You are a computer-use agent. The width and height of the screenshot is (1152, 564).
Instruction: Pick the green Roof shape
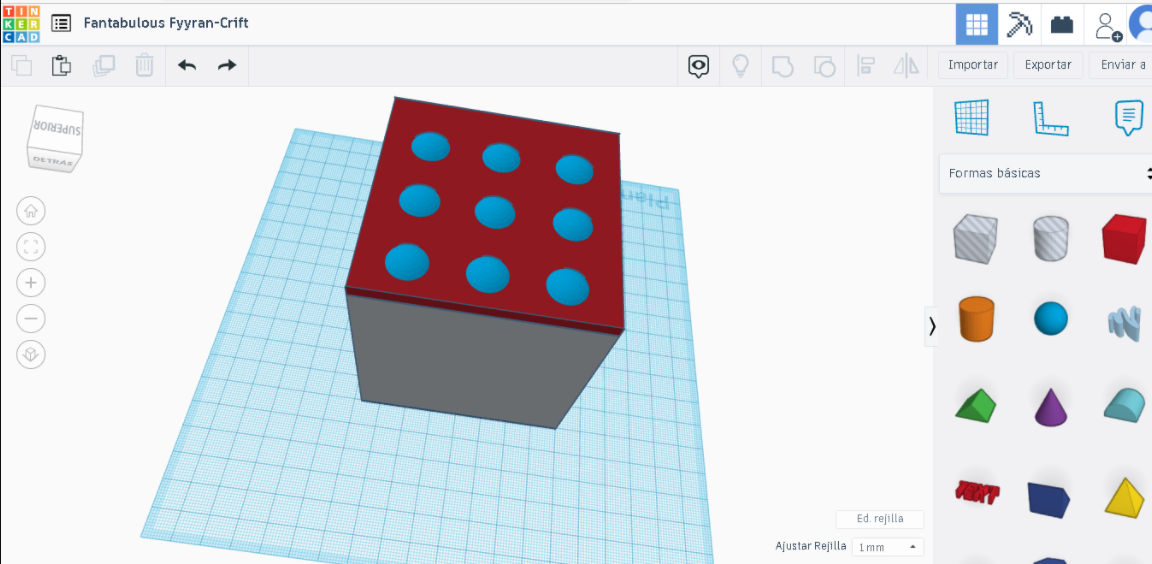click(x=976, y=405)
